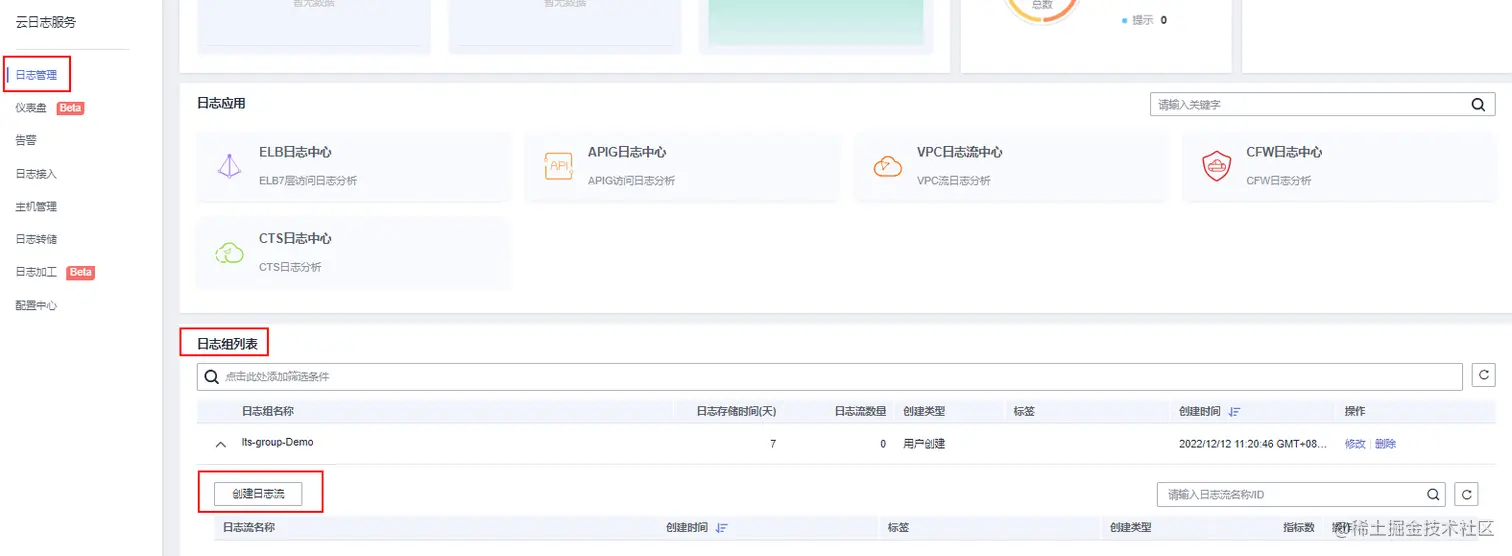
Task: Click the log stream search magnifier icon
Action: (1433, 494)
